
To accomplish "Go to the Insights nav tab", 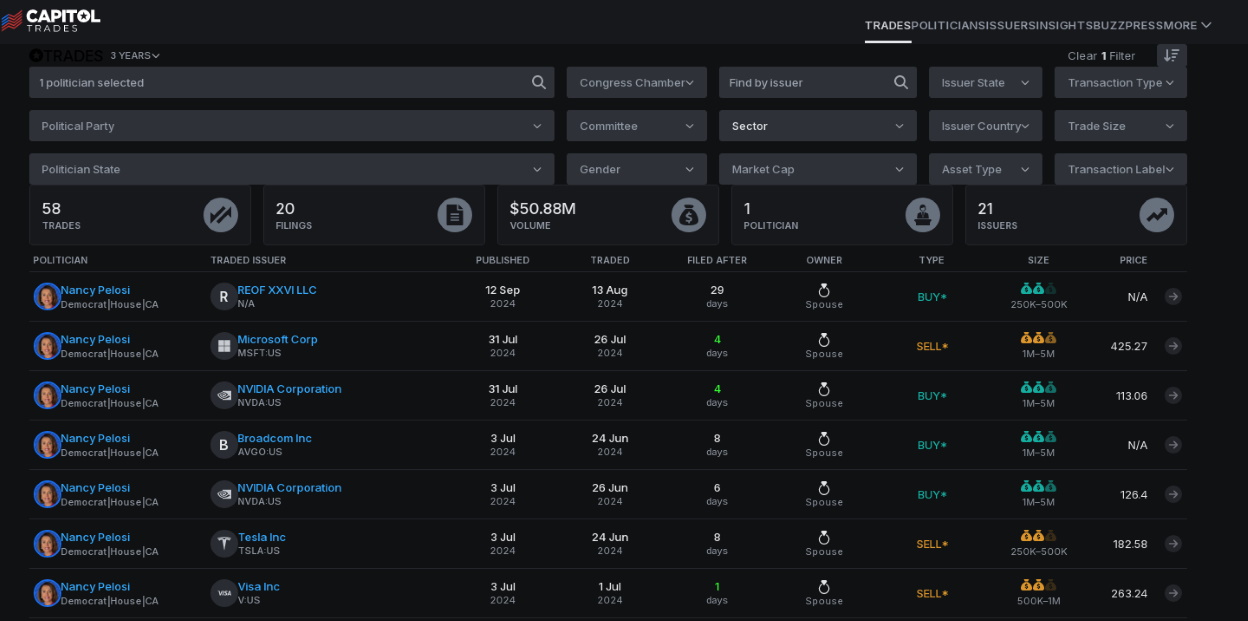I will tap(1064, 25).
